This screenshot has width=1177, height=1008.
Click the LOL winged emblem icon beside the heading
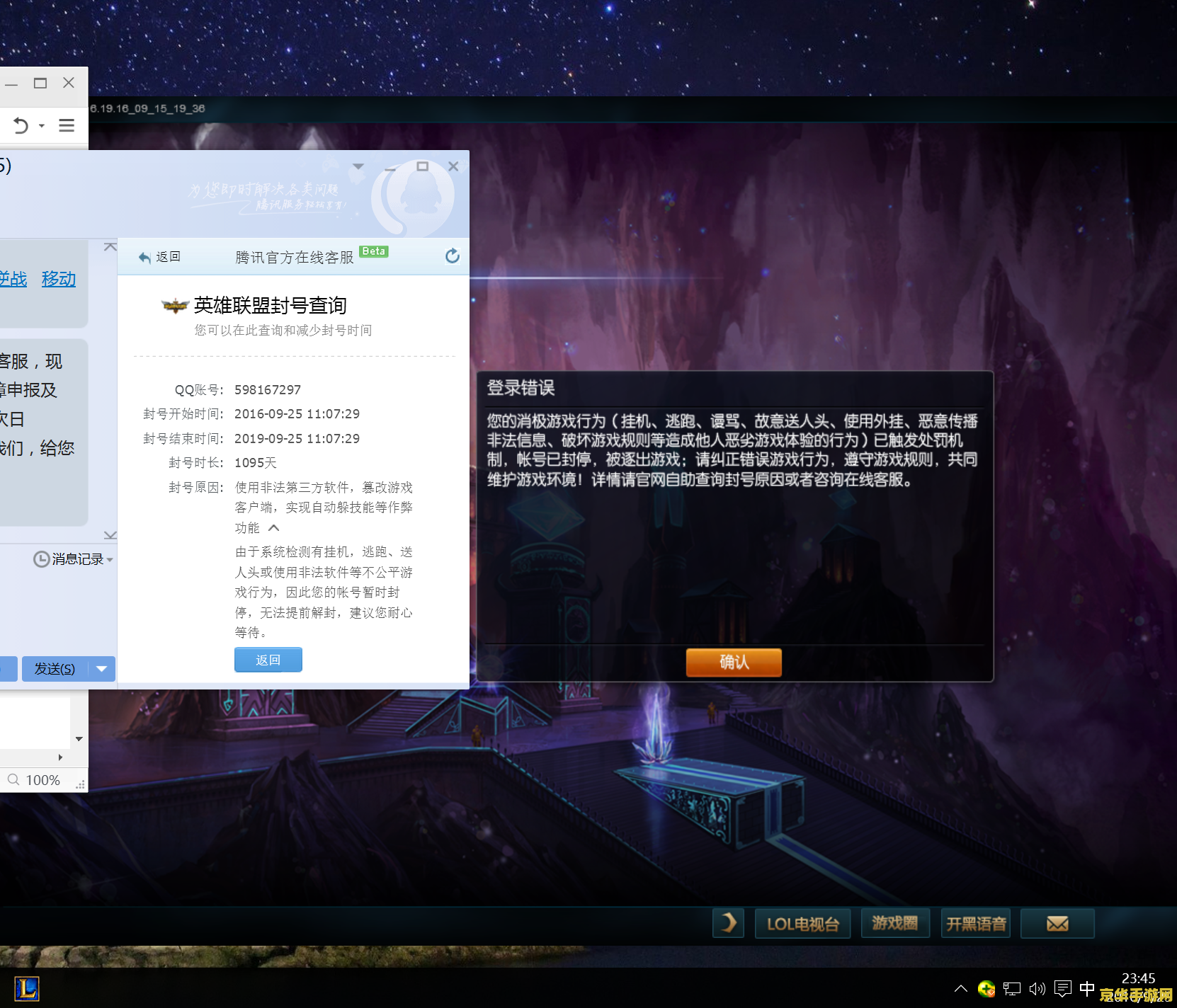point(175,306)
